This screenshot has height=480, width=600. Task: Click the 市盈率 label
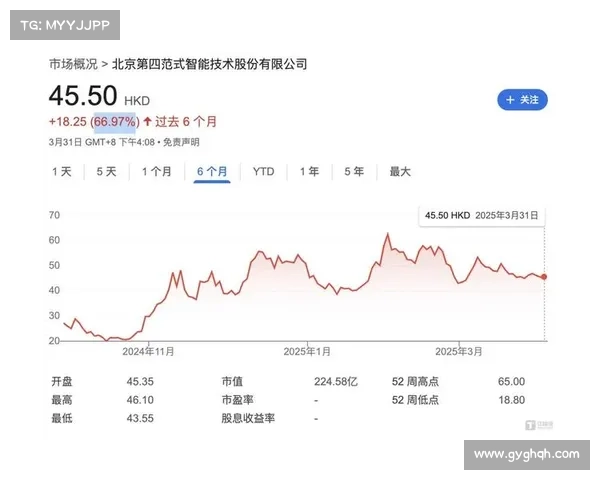tap(237, 400)
